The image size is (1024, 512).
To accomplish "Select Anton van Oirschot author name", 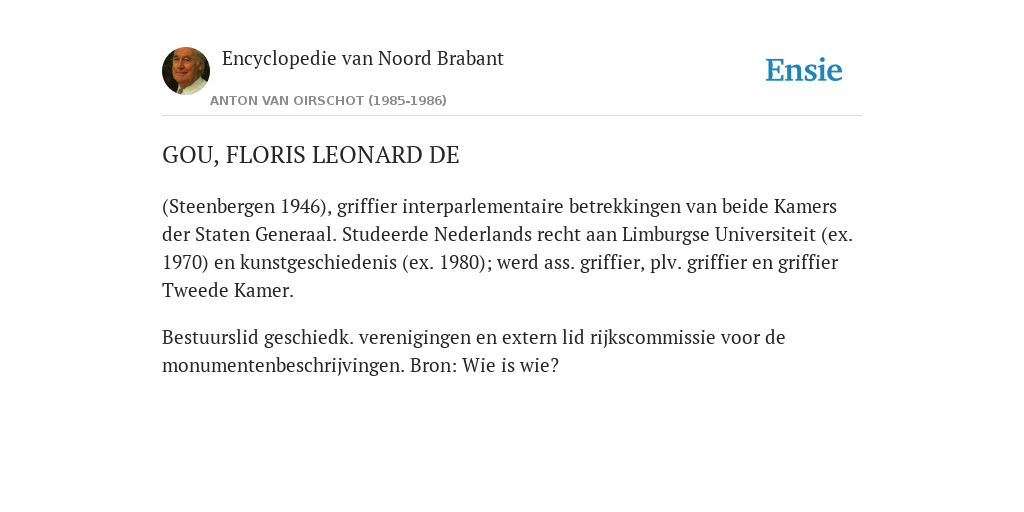I will (287, 101).
